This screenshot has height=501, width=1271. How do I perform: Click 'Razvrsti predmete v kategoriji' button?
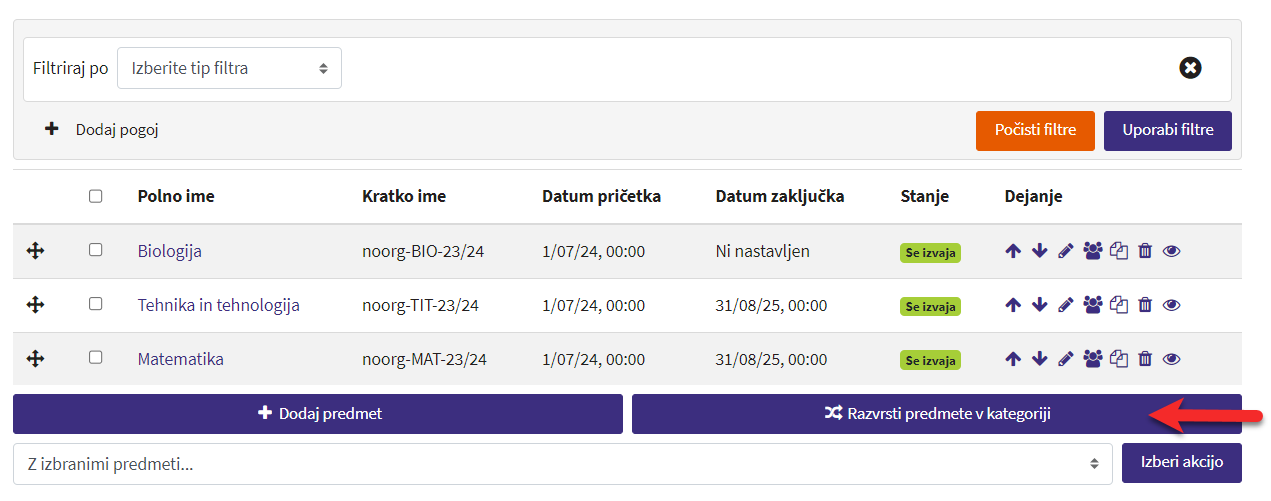point(936,413)
